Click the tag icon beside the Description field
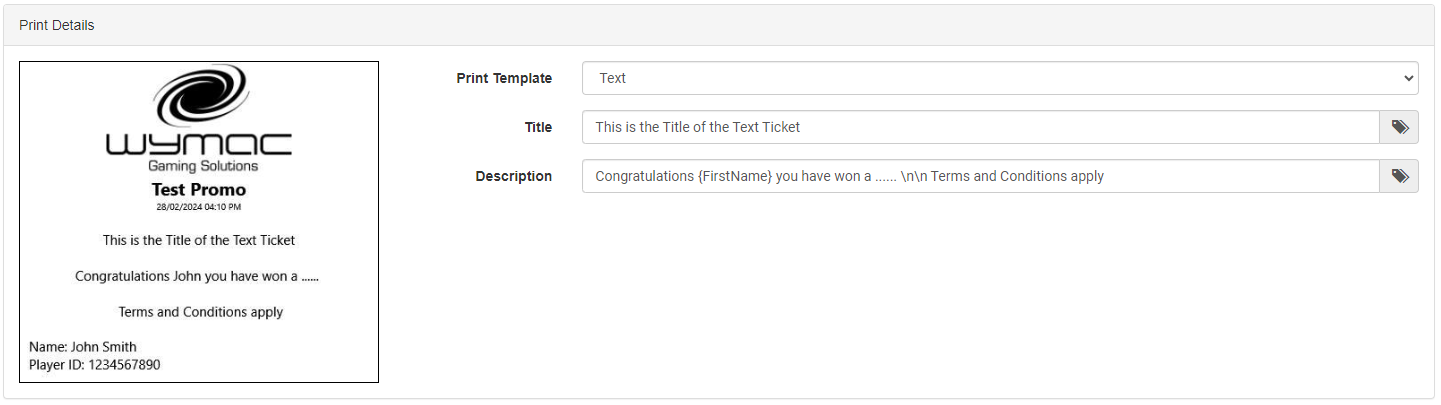This screenshot has height=405, width=1441. (x=1399, y=176)
